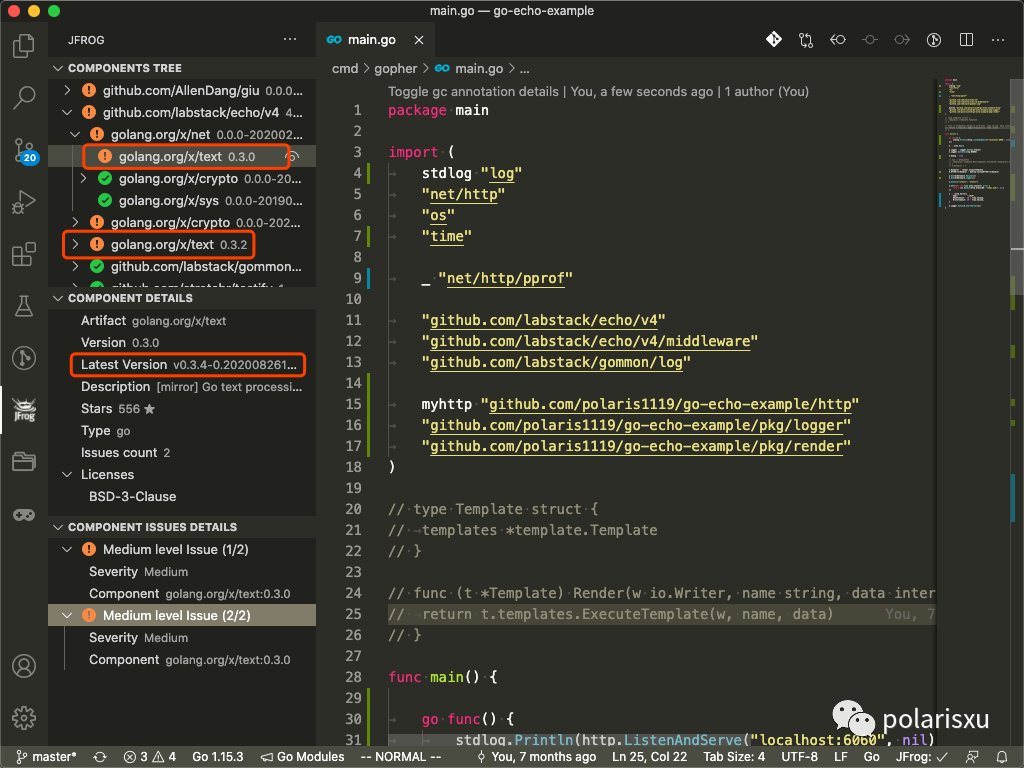Click the eye icon on golang.org/x/text 0.3.0 row
This screenshot has height=768, width=1024.
pyautogui.click(x=293, y=157)
